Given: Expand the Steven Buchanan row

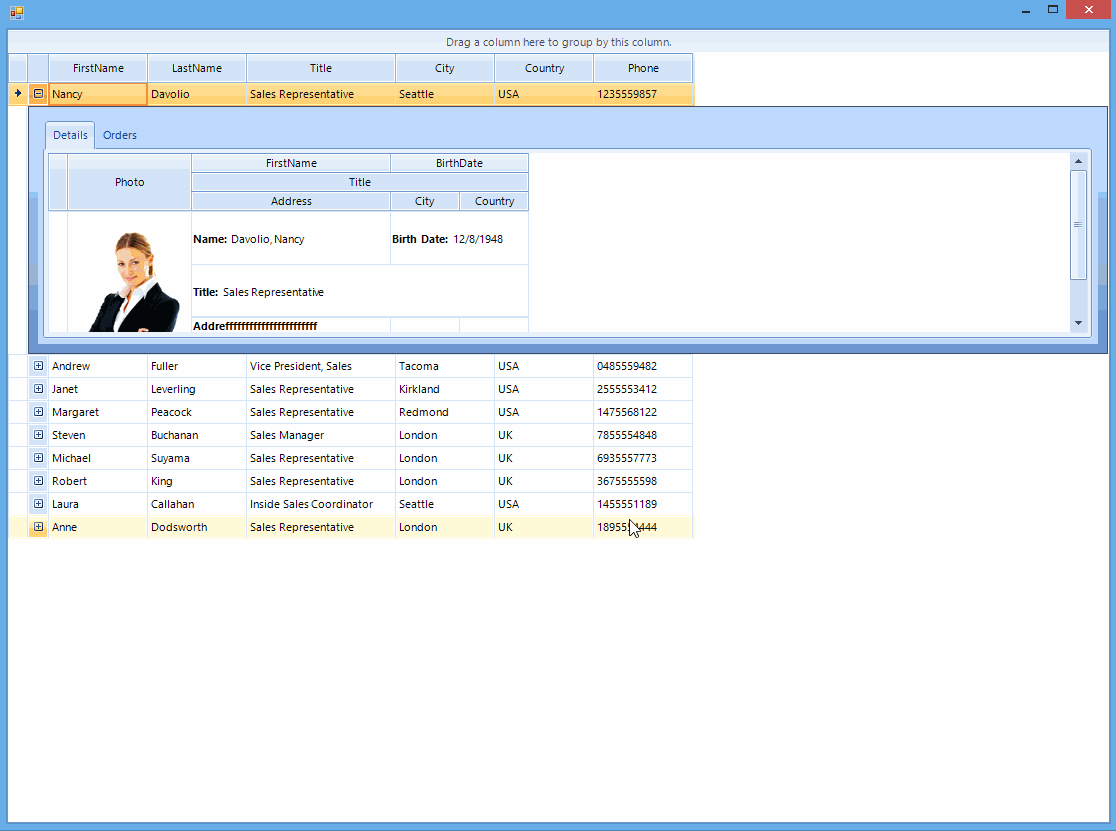Looking at the screenshot, I should pos(38,435).
